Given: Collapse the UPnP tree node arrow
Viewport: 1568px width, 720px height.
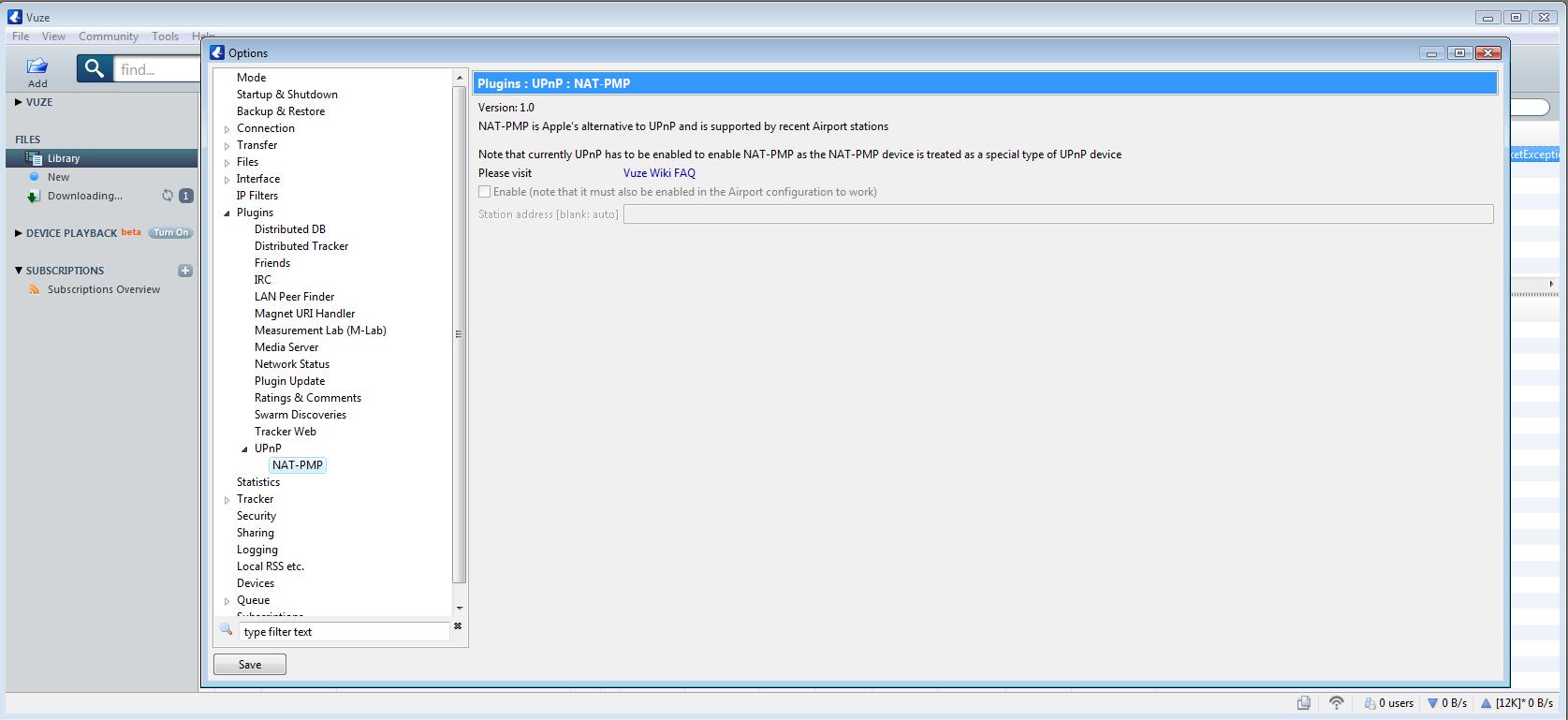Looking at the screenshot, I should pyautogui.click(x=244, y=449).
